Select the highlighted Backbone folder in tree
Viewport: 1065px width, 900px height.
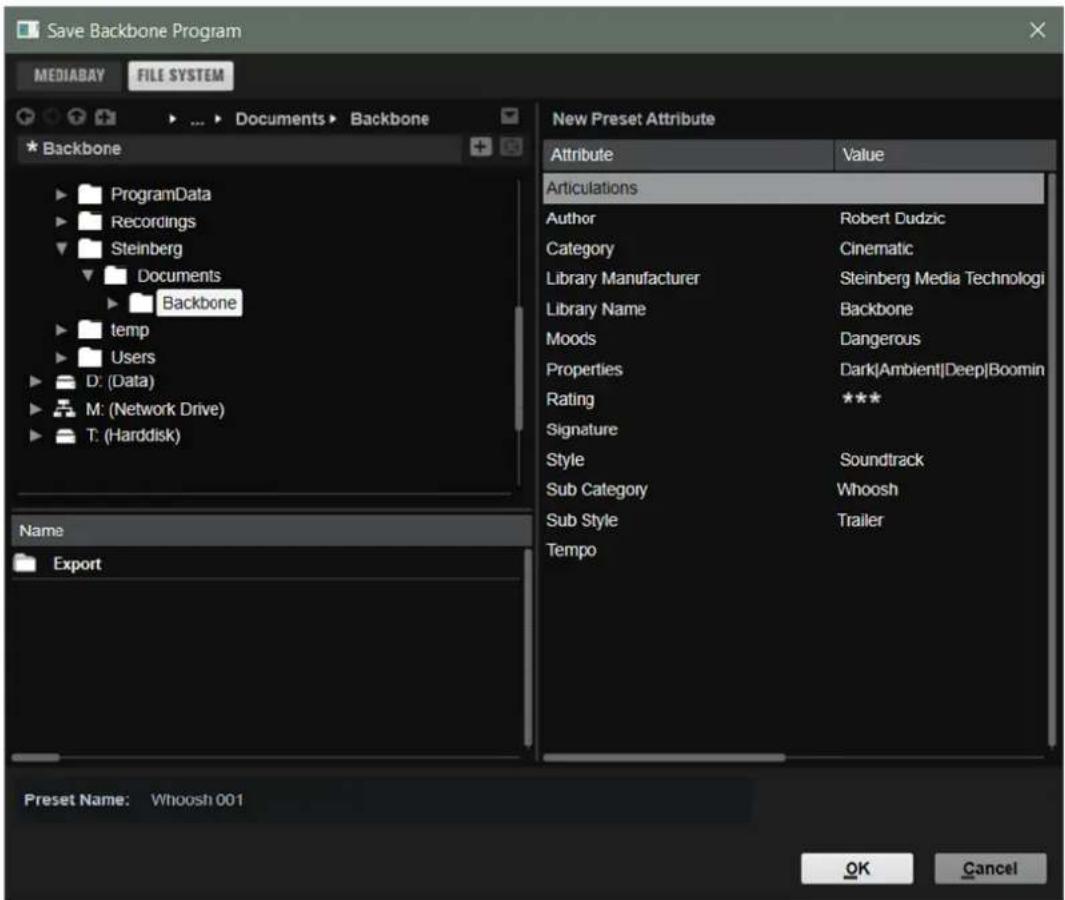(x=199, y=303)
